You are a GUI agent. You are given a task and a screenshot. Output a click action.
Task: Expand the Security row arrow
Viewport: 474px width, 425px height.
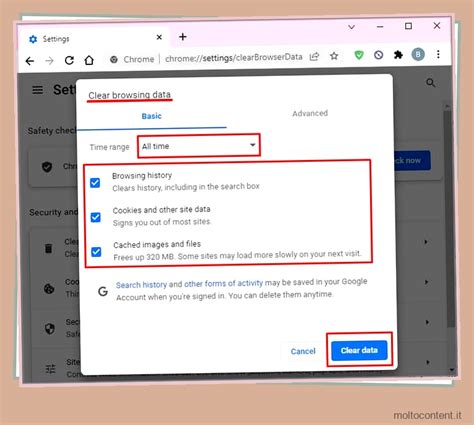point(427,322)
